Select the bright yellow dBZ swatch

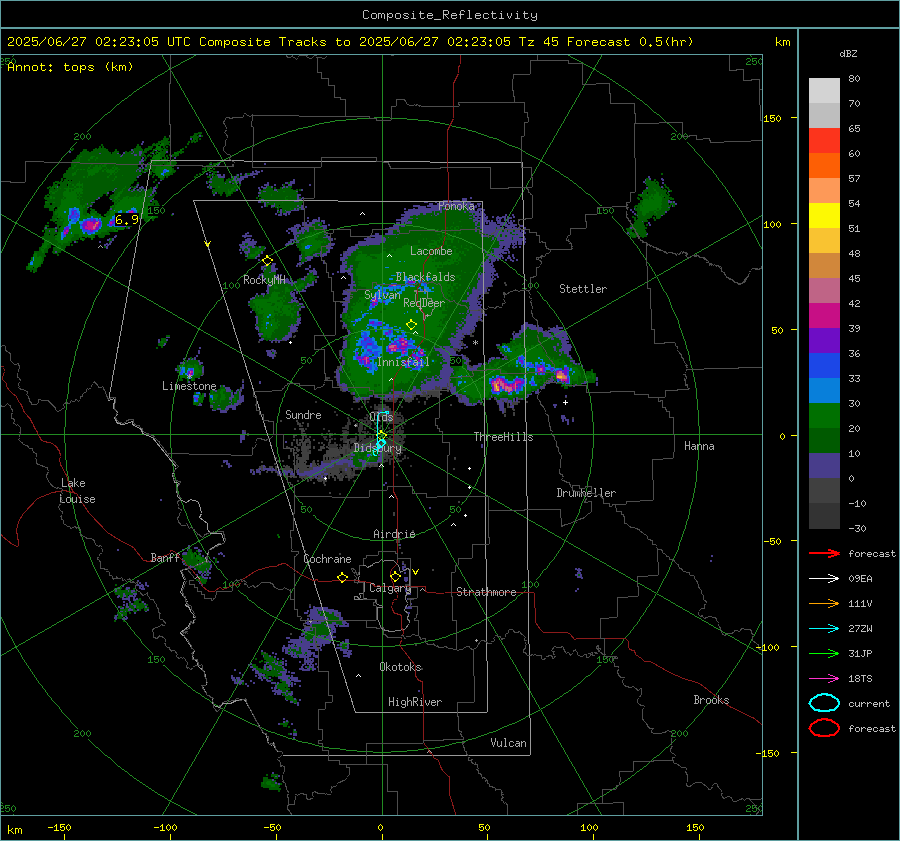[824, 216]
